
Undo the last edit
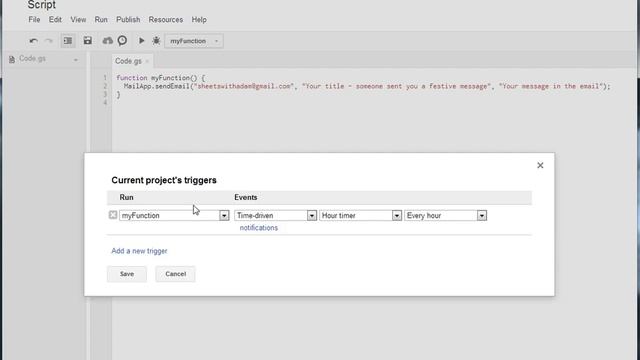pos(33,41)
